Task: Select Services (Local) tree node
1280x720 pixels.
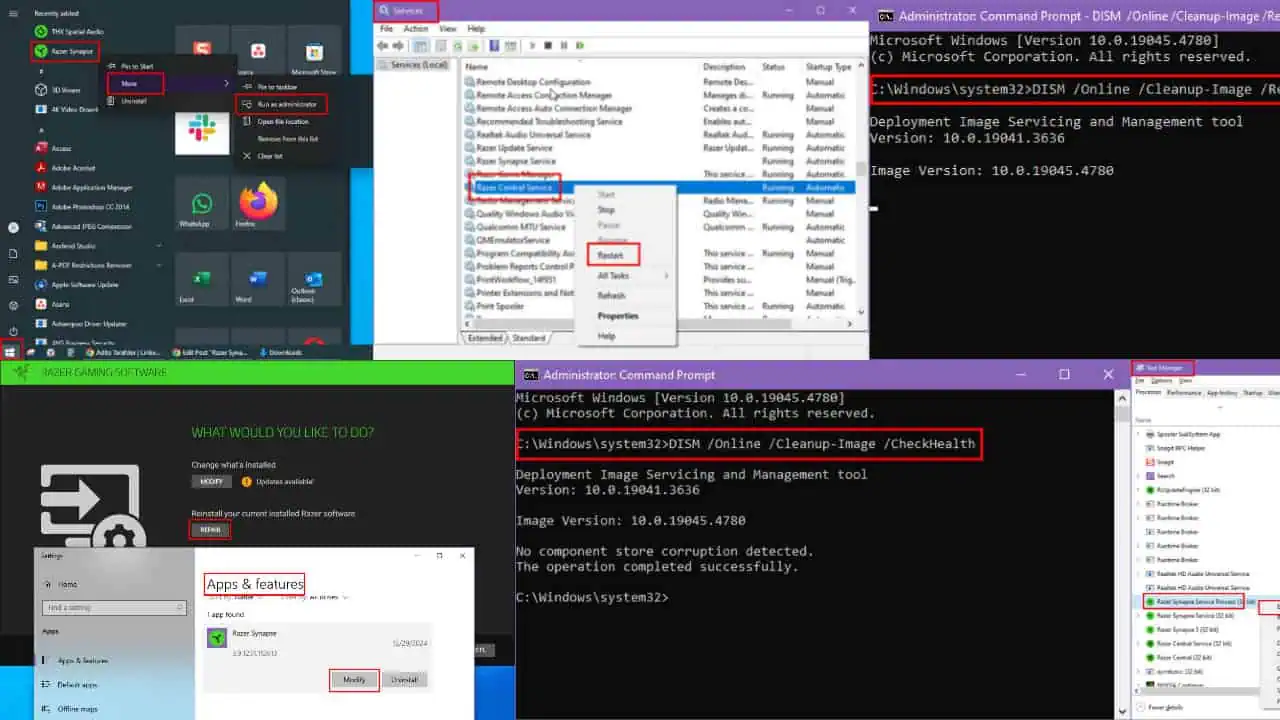Action: coord(419,64)
